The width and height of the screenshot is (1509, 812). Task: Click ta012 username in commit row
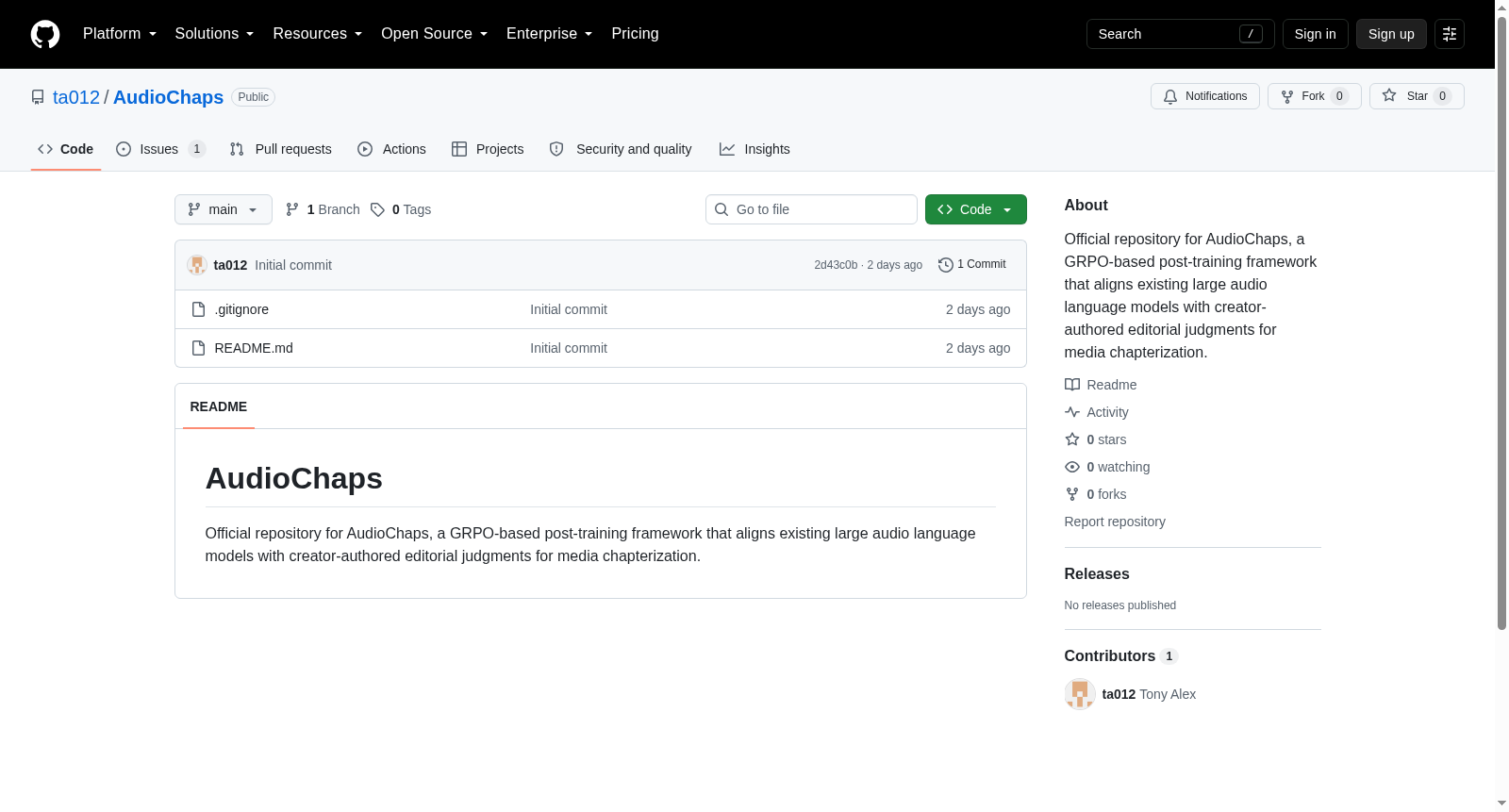230,265
